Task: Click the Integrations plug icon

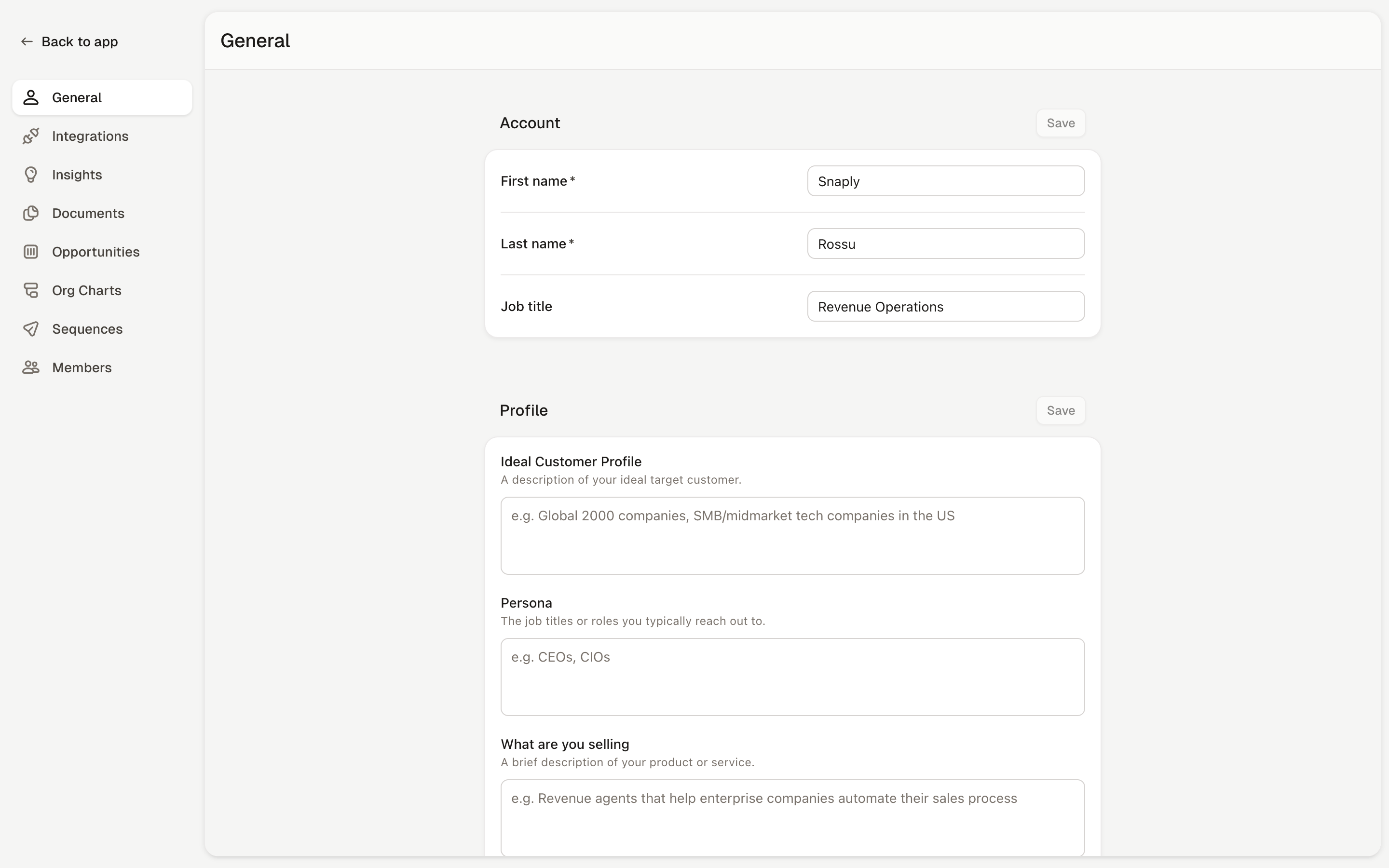Action: [31, 136]
